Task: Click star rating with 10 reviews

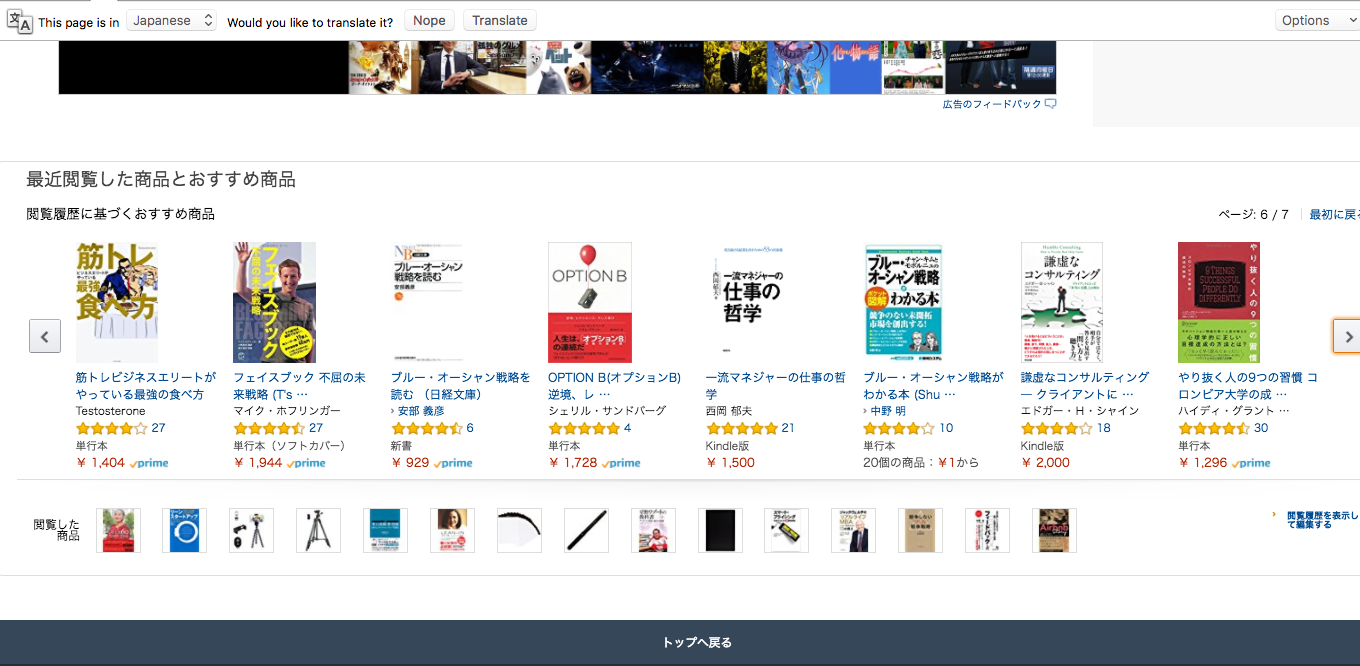Action: (899, 428)
